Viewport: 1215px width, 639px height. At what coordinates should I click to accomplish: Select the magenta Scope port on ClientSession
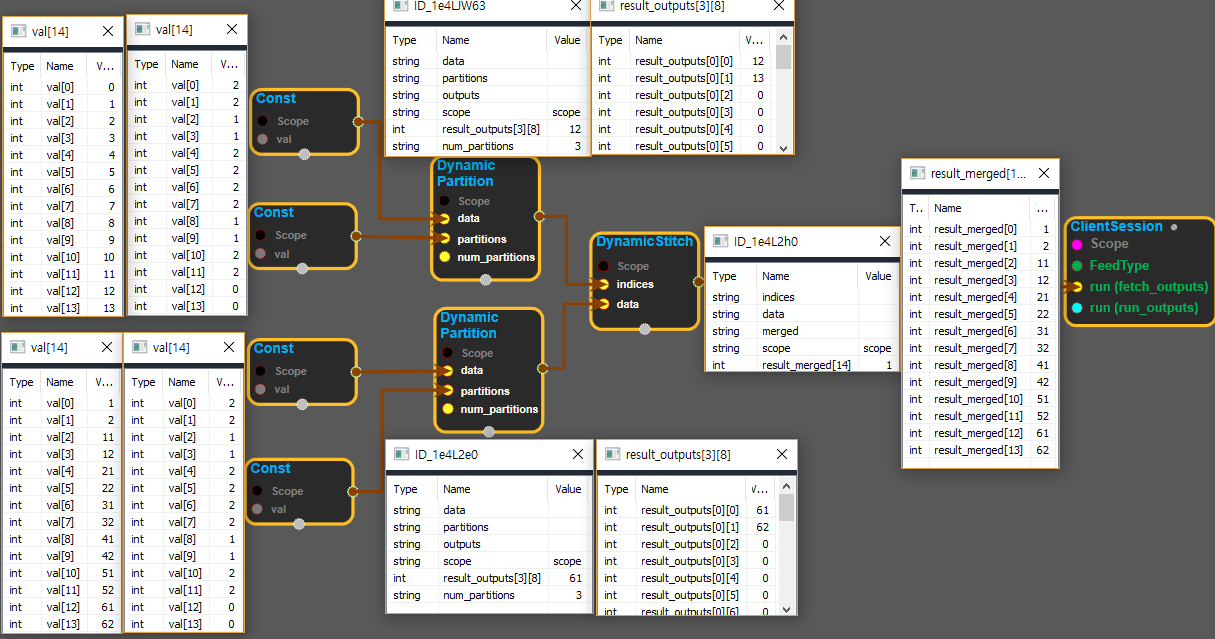(x=1076, y=244)
